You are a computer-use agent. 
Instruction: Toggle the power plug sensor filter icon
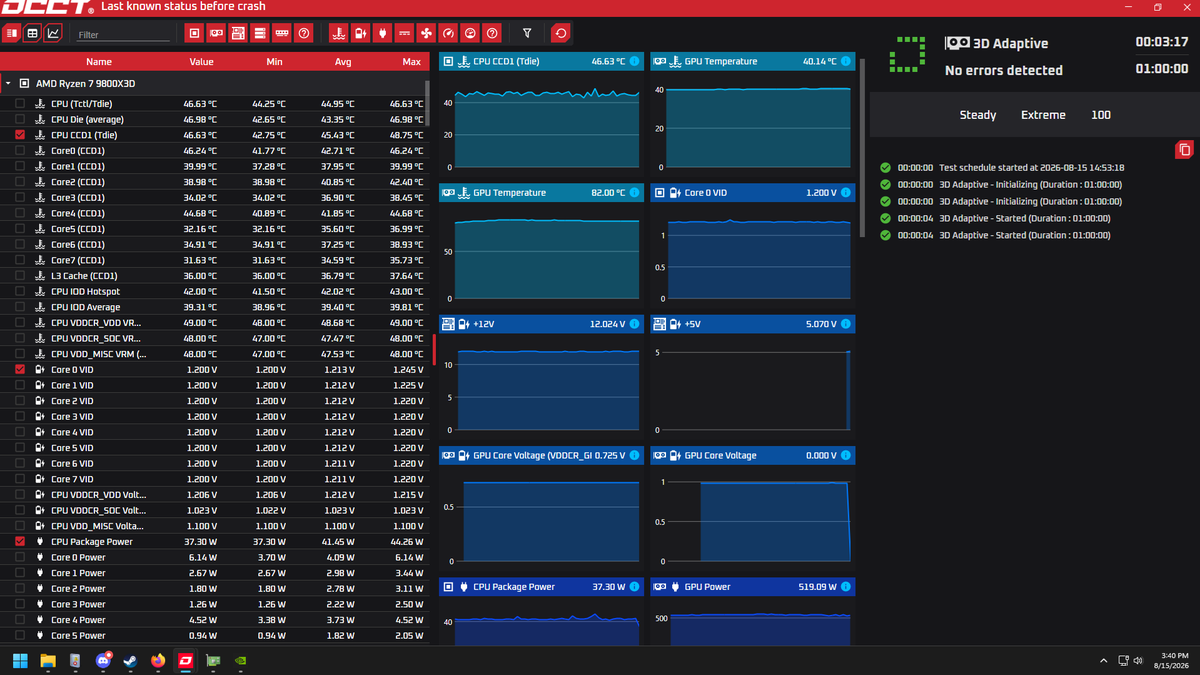coord(382,33)
